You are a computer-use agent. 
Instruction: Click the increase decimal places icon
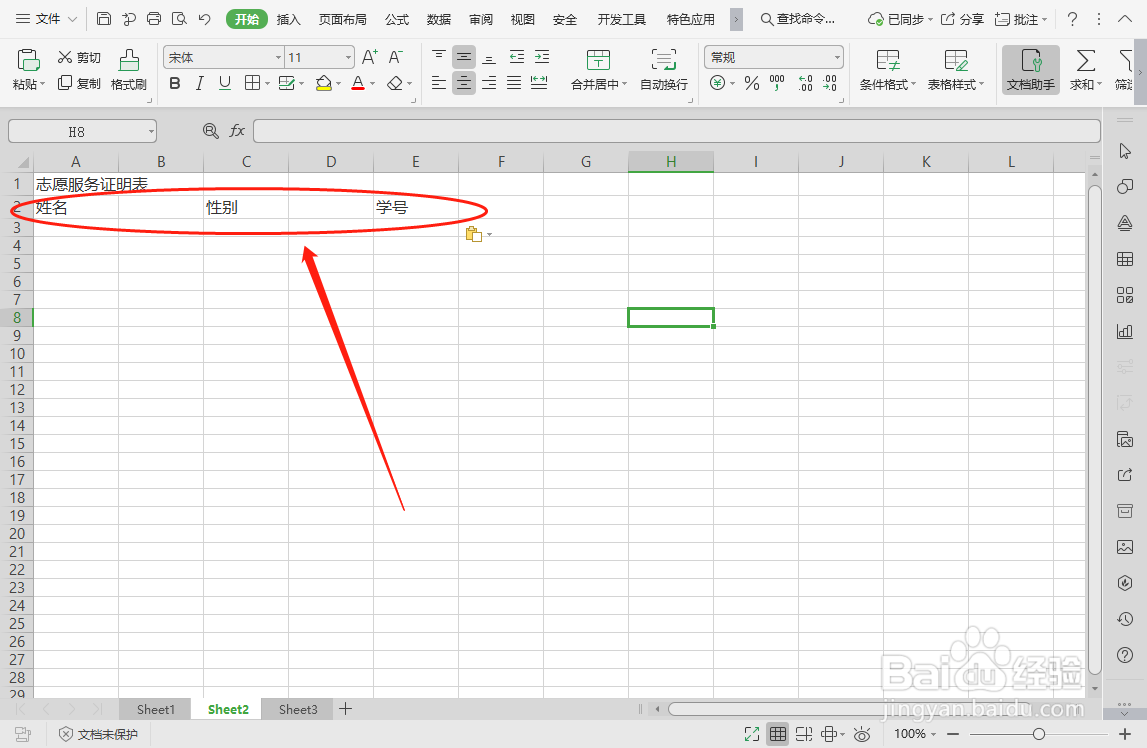click(805, 83)
